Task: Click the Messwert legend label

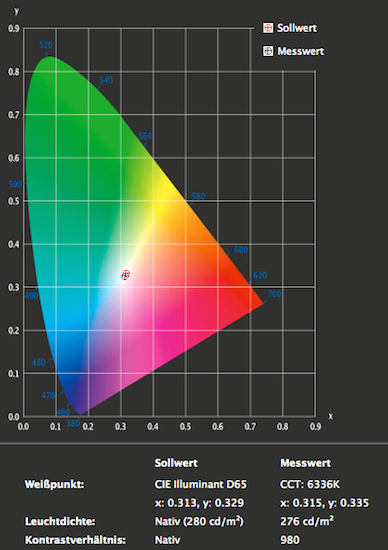Action: pos(301,51)
